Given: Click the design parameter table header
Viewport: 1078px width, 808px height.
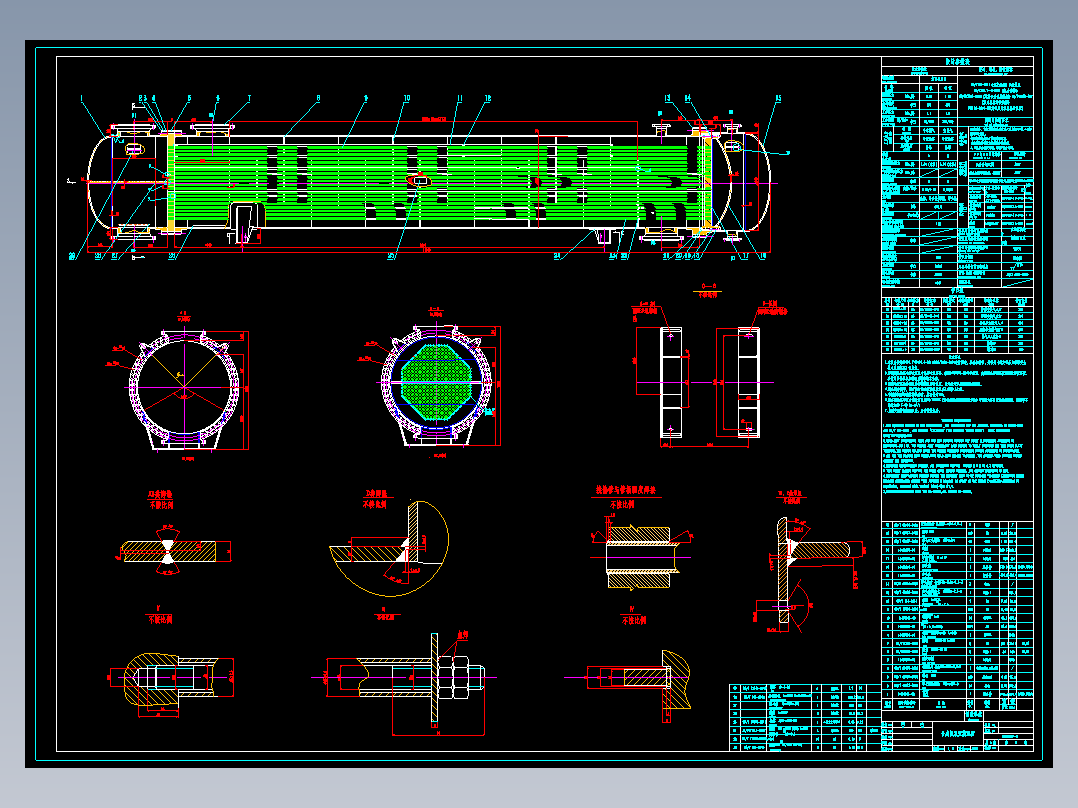Looking at the screenshot, I should [x=957, y=61].
